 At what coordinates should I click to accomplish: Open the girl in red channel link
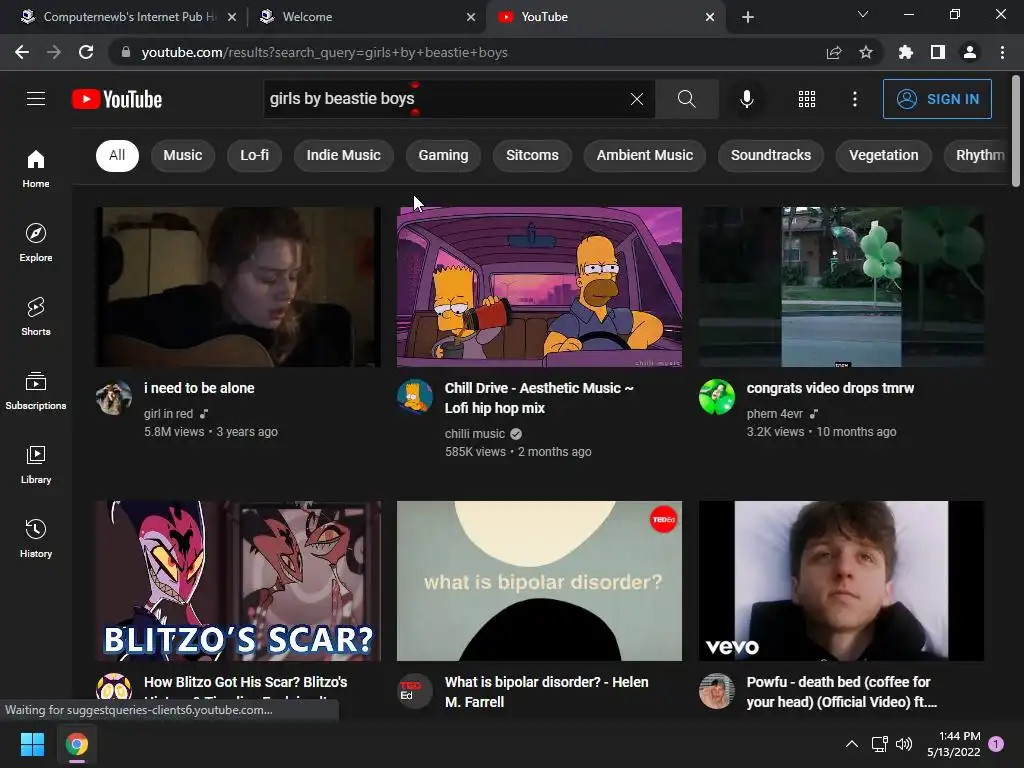[168, 413]
